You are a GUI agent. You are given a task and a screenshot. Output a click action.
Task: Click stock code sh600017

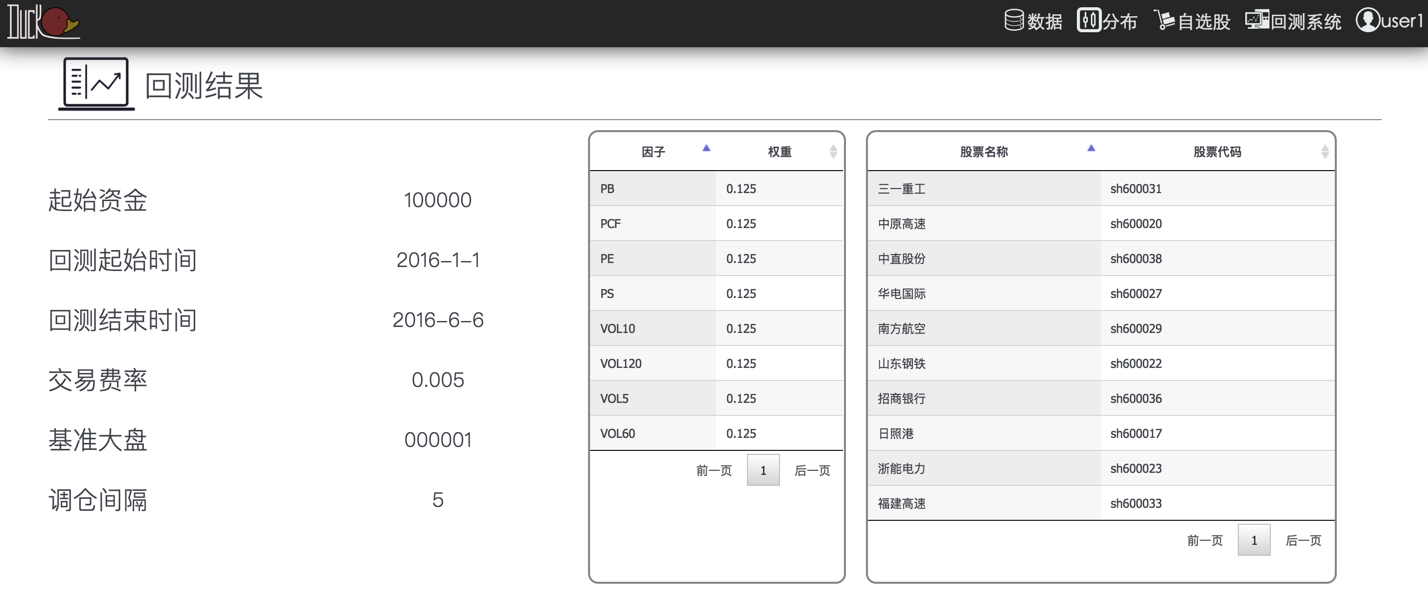coord(1136,433)
